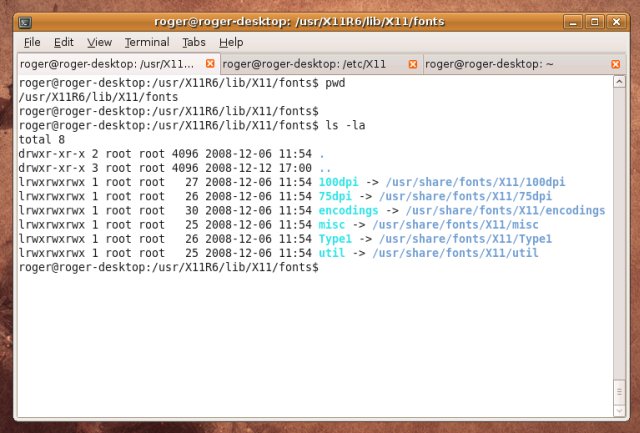
Task: Click the scrollbar up arrow
Action: (x=619, y=82)
